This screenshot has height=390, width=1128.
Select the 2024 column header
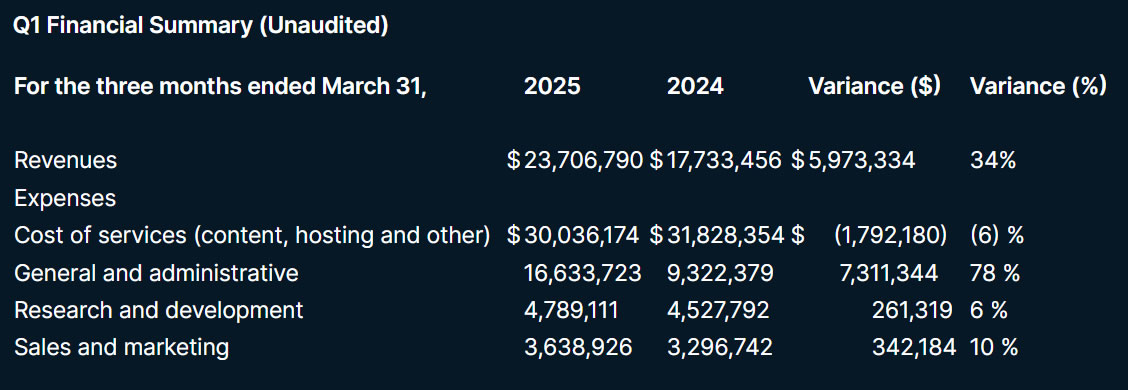pos(695,86)
